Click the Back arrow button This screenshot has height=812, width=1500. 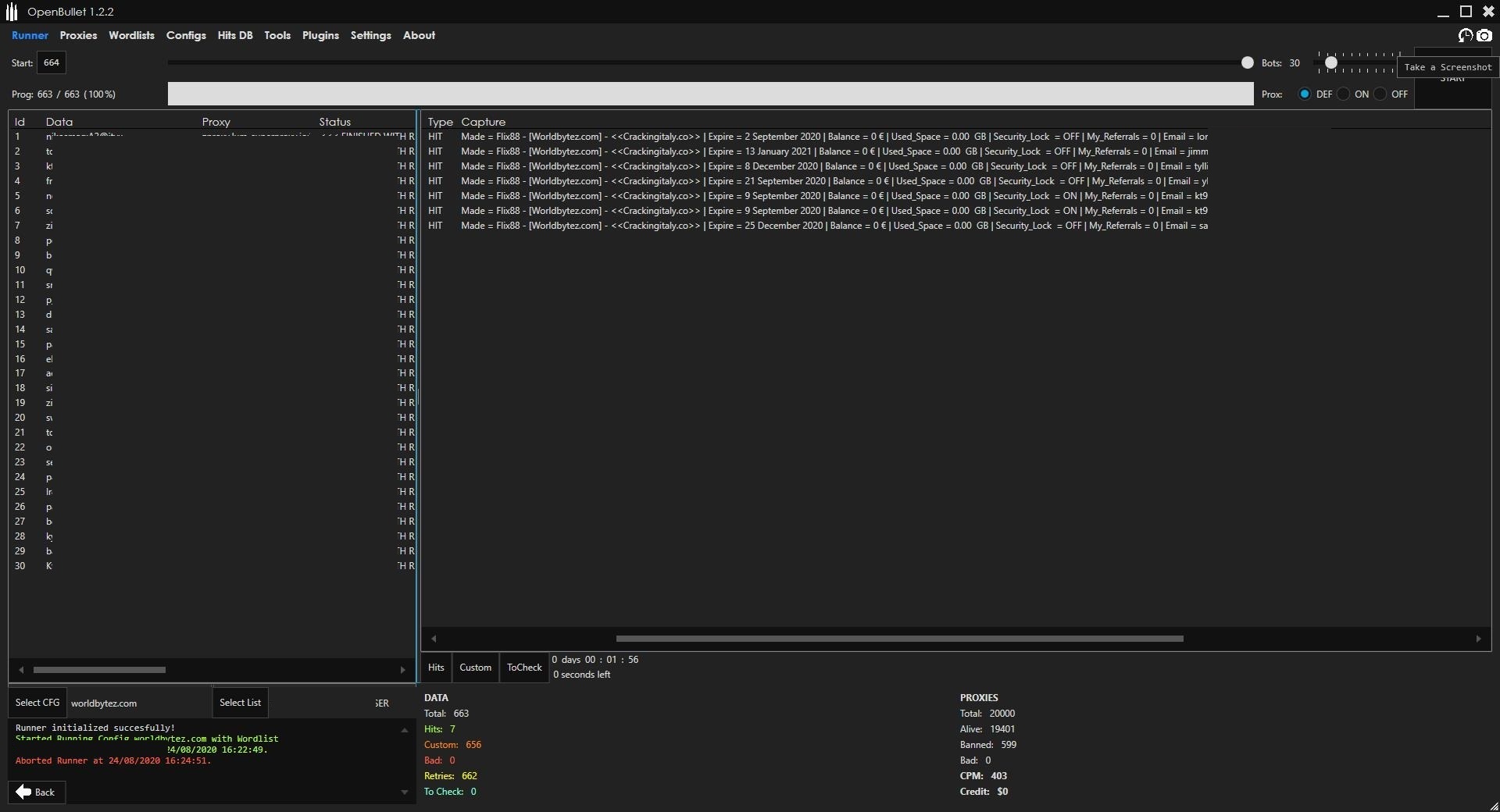pyautogui.click(x=37, y=792)
